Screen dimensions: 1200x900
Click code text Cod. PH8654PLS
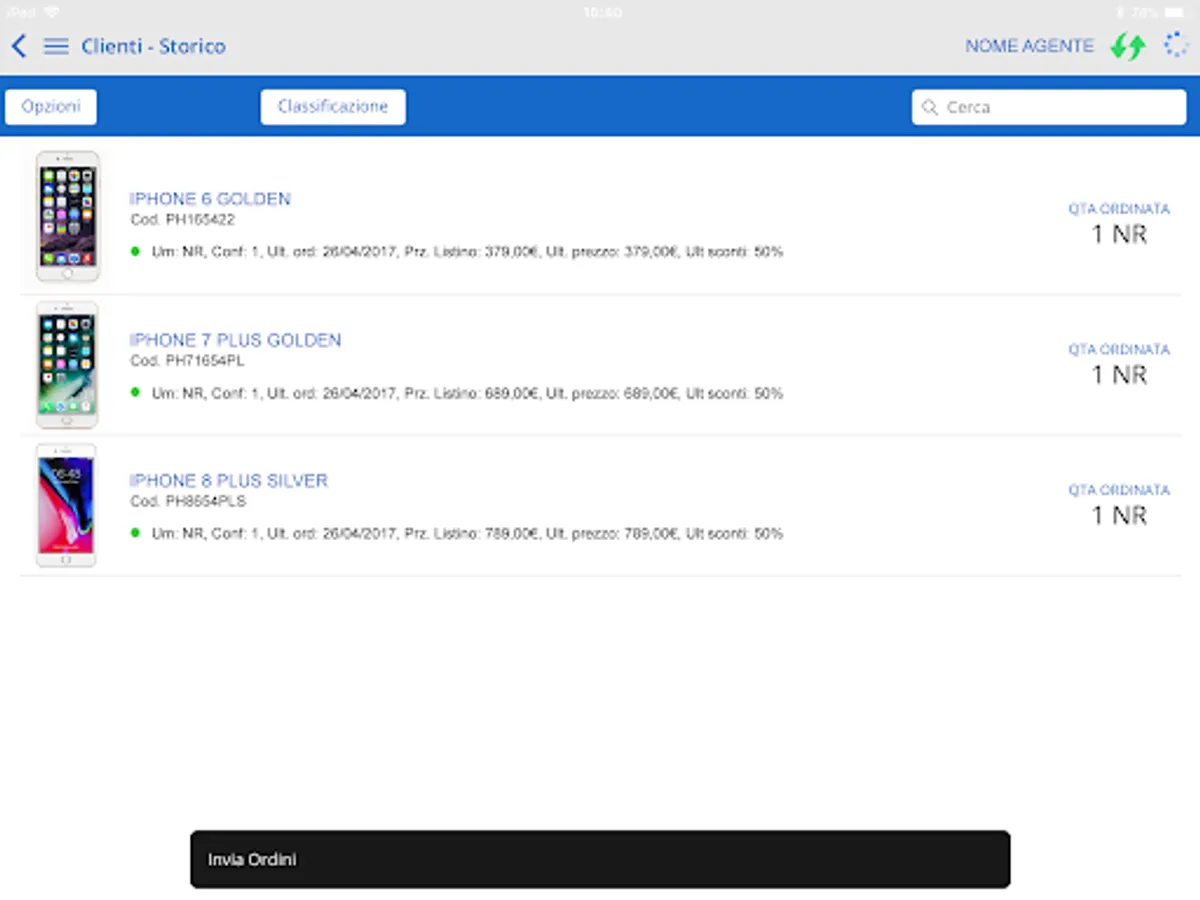188,502
